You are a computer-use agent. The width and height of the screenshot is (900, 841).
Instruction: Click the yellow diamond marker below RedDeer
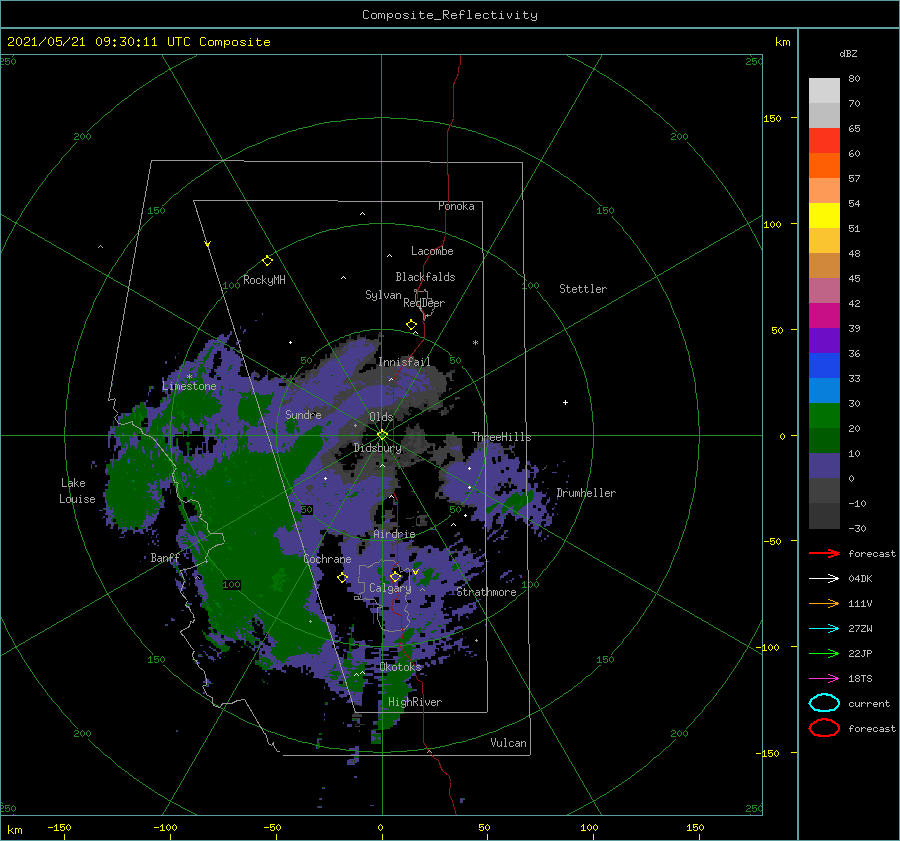(412, 325)
